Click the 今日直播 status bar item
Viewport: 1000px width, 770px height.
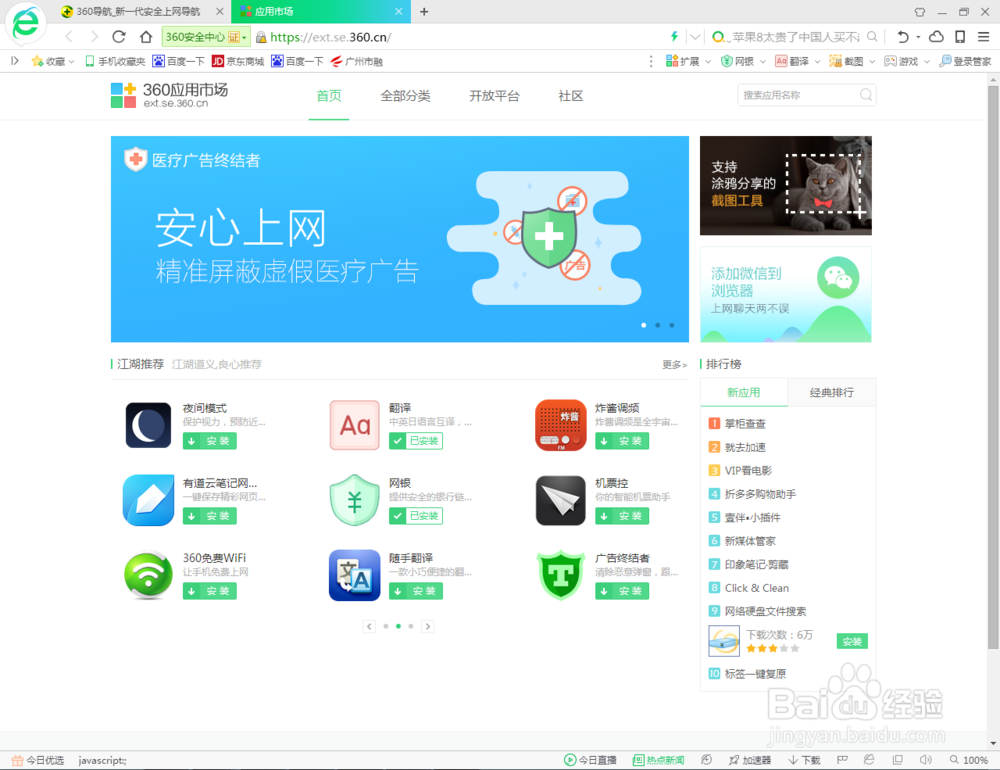click(x=590, y=760)
